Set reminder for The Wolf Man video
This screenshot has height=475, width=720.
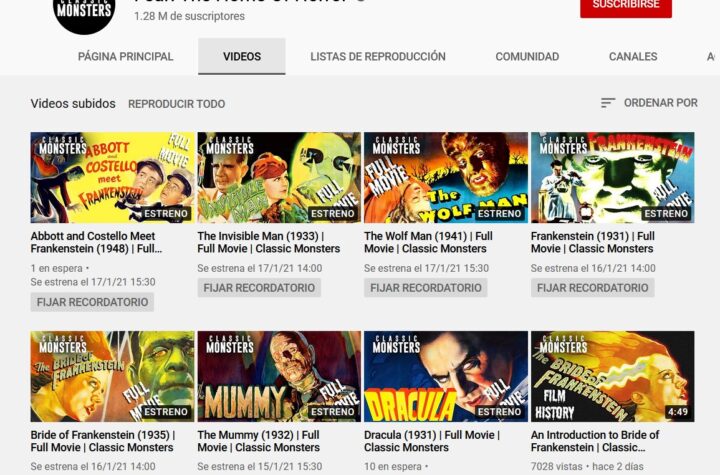tap(426, 288)
